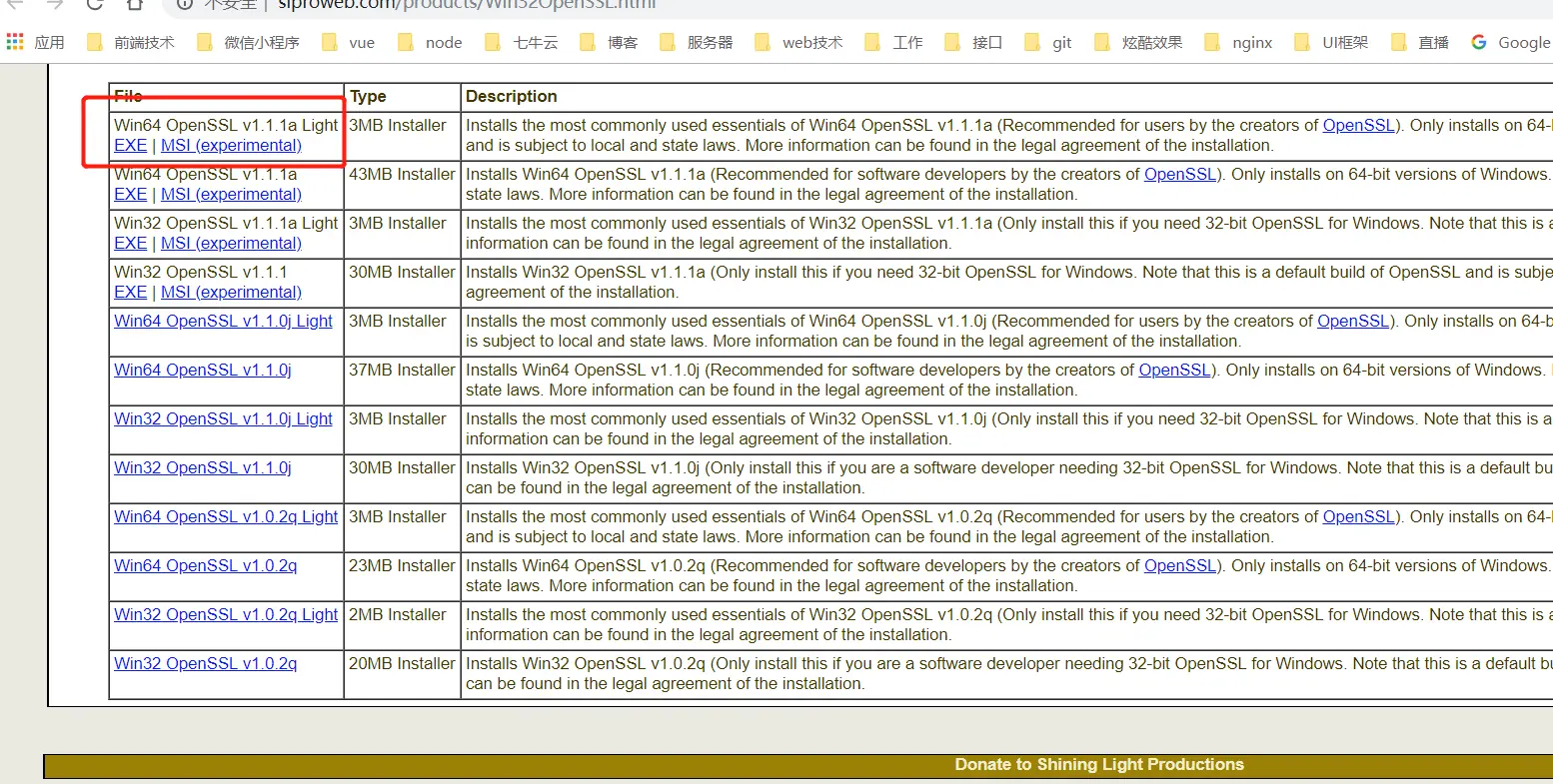1553x784 pixels.
Task: Open the 直播 bookmark folder
Action: point(1420,42)
